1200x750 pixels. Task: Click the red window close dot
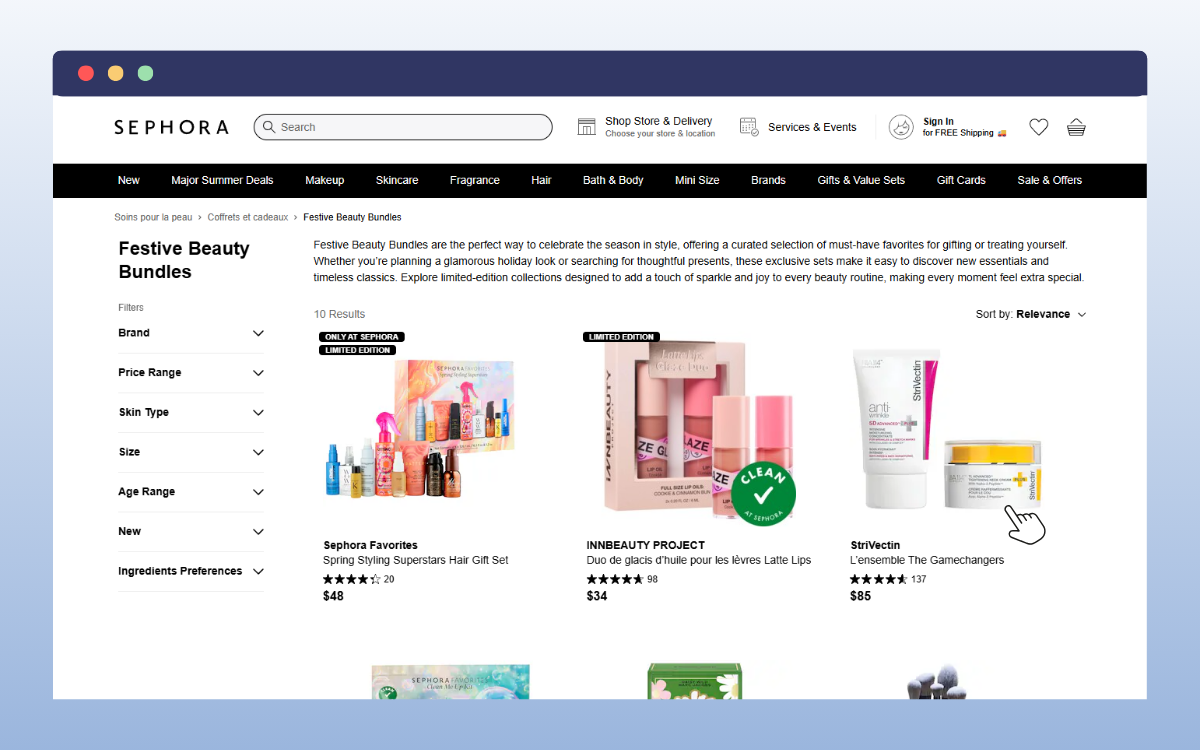86,73
